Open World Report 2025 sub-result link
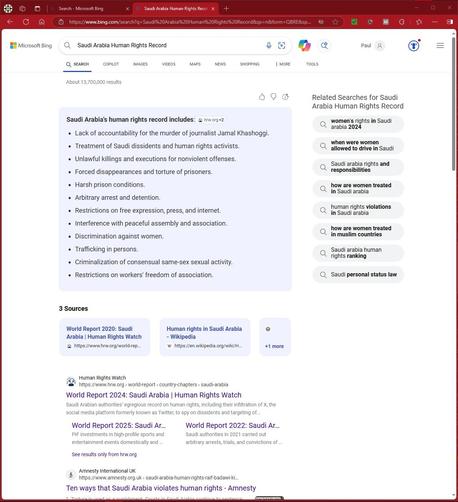Screen dimensions: 458x502 tap(119, 426)
